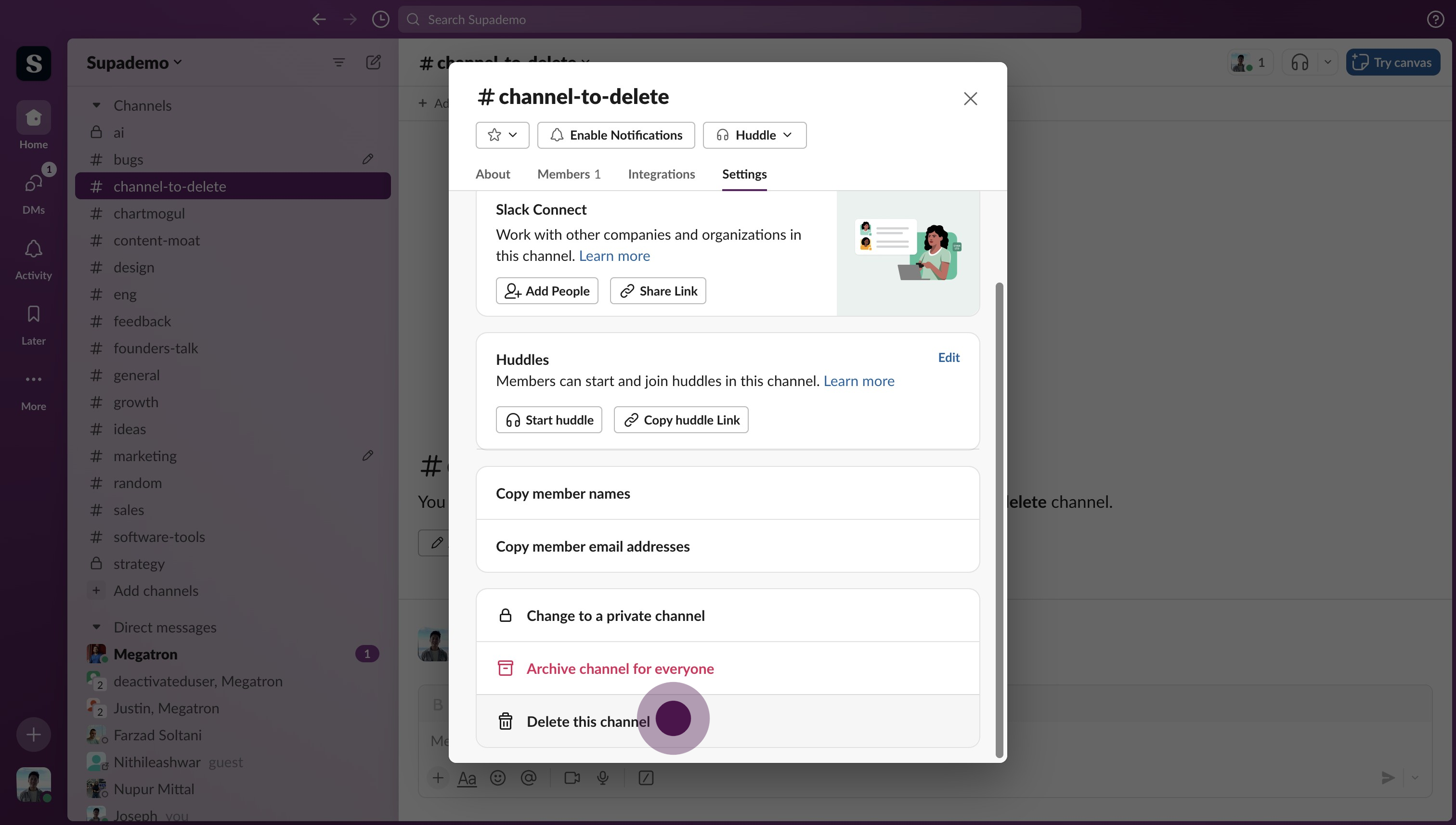Start huddle via header headphones icon
The height and width of the screenshot is (825, 1456).
point(1300,62)
